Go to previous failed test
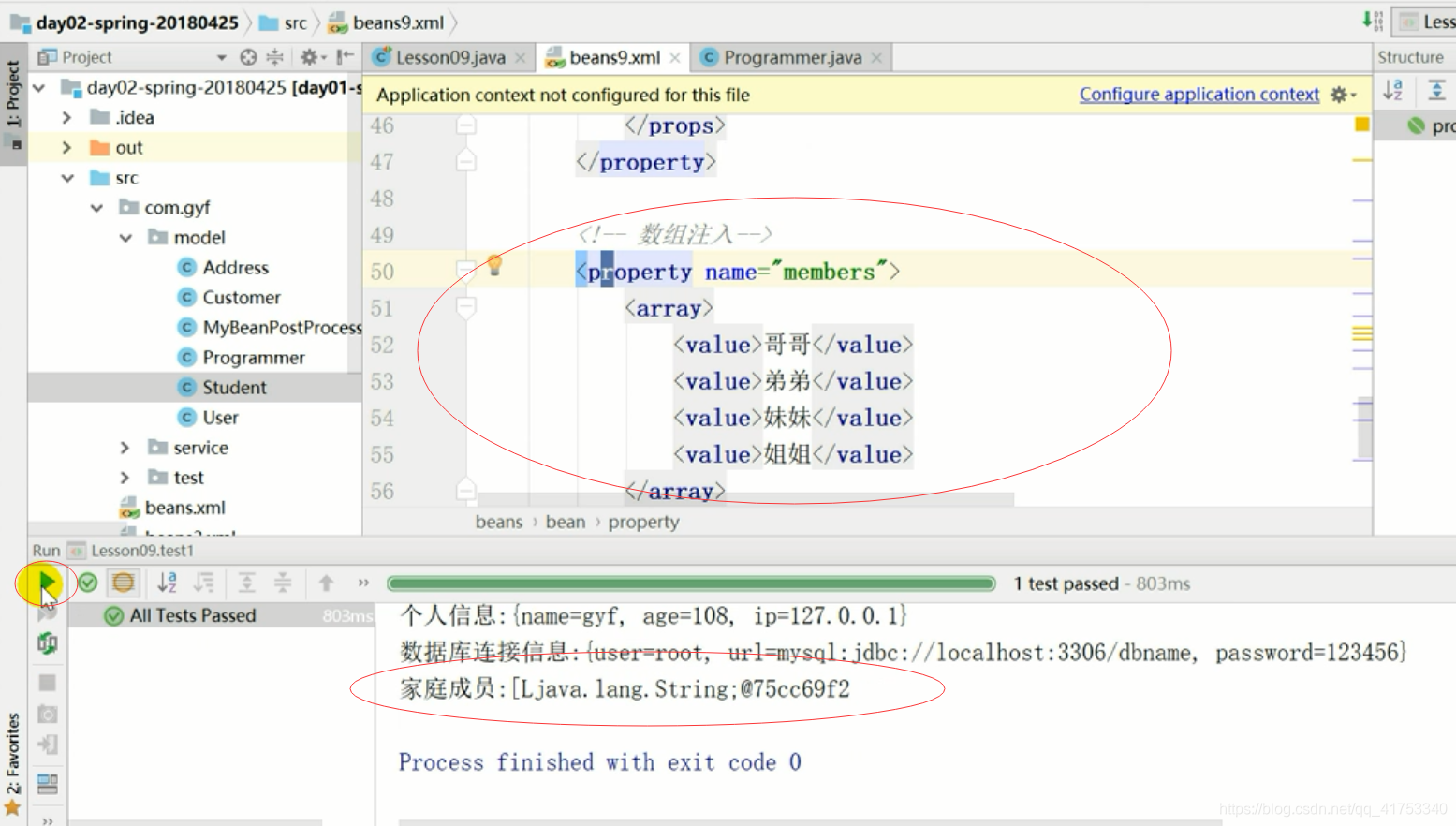This screenshot has height=826, width=1456. pyautogui.click(x=326, y=583)
